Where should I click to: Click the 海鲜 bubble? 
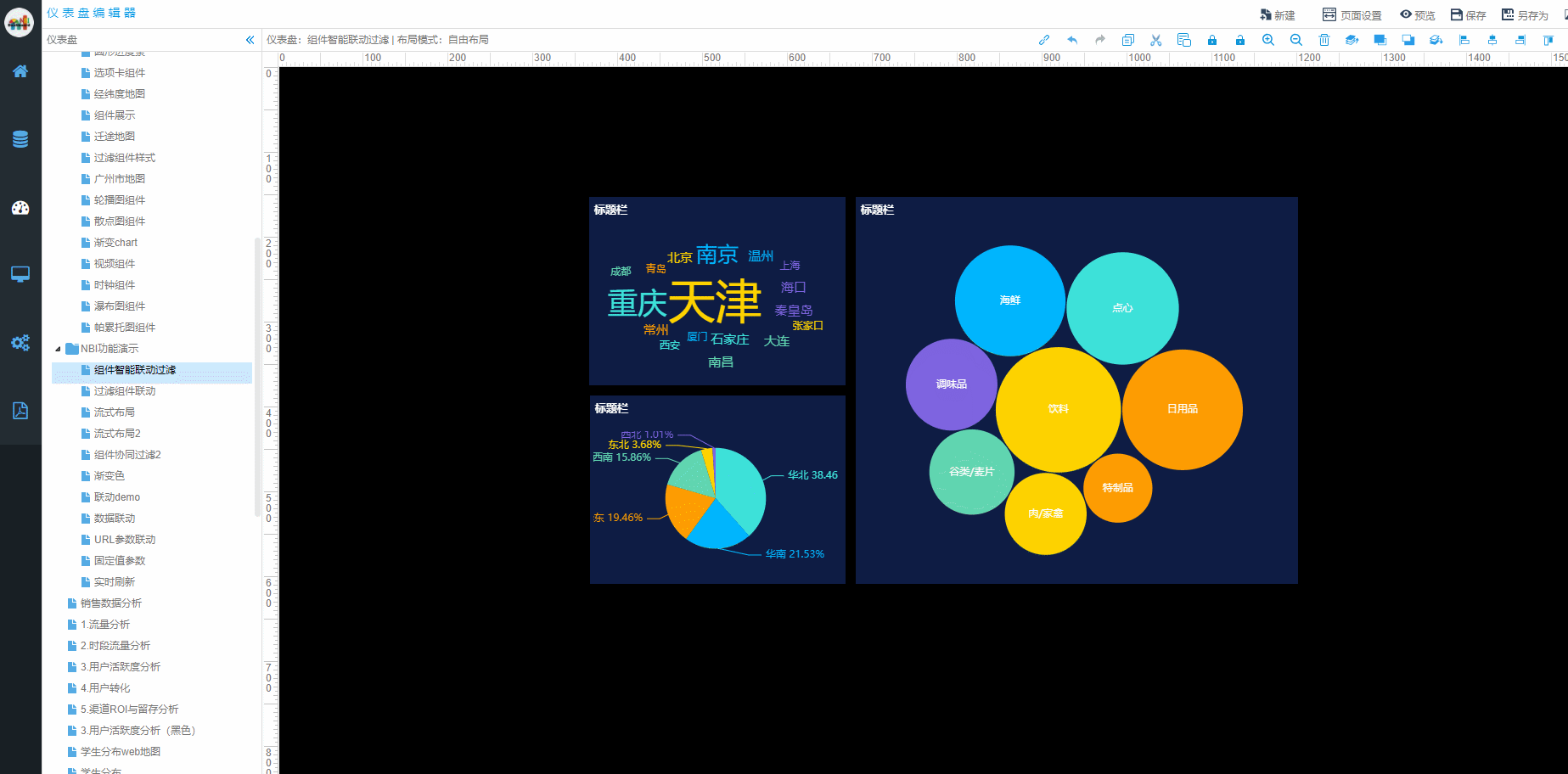click(x=1010, y=300)
